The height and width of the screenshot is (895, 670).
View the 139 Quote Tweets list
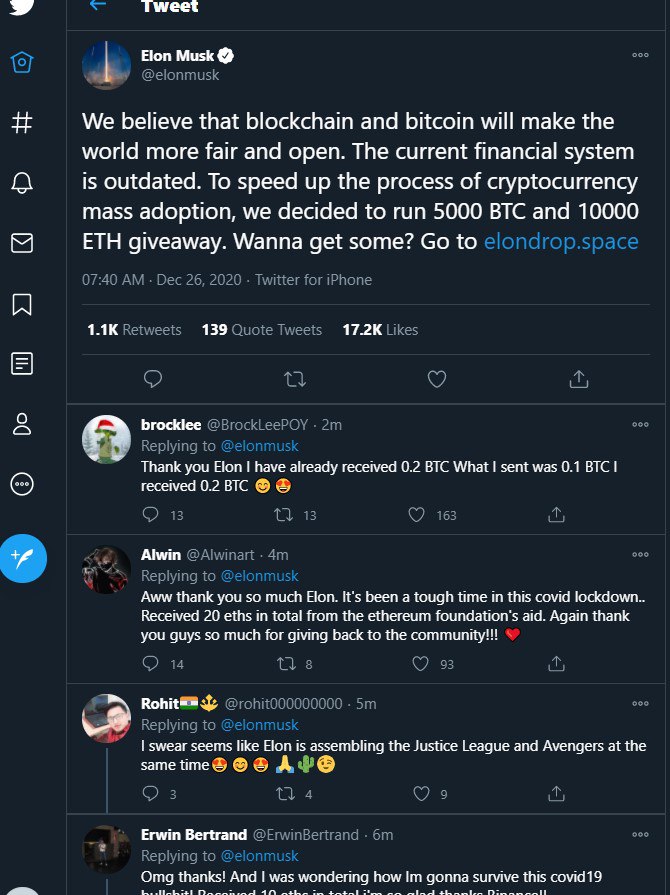click(x=262, y=329)
